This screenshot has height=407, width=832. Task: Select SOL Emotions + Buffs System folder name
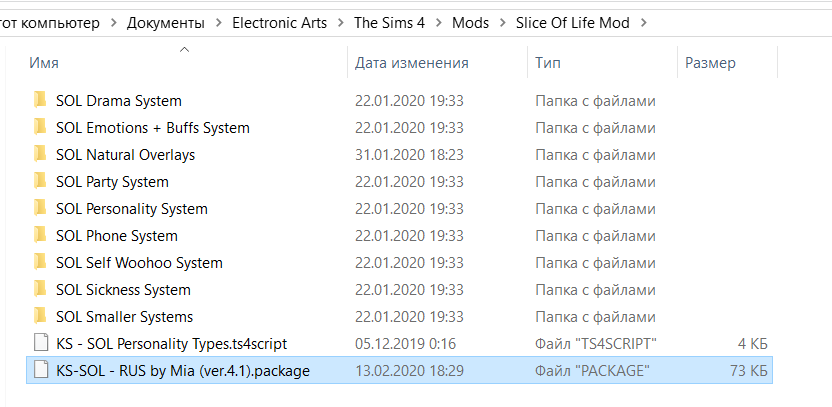(x=153, y=128)
